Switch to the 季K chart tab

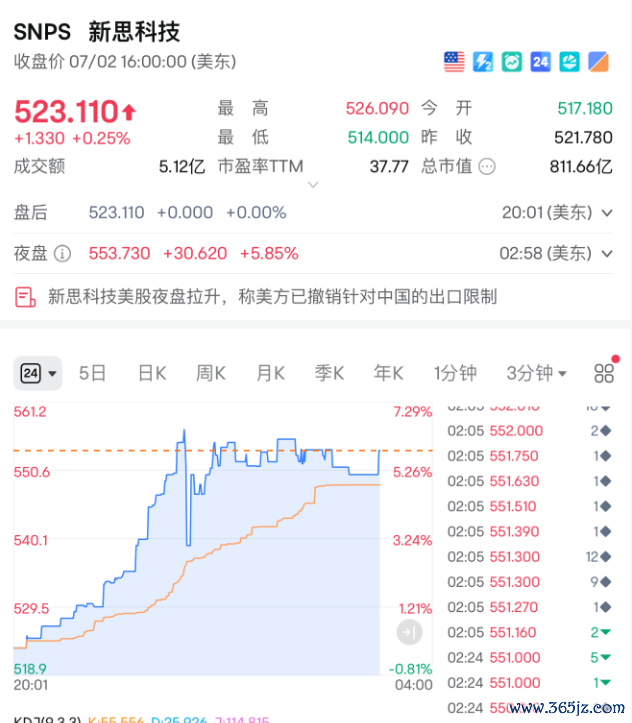click(x=329, y=373)
